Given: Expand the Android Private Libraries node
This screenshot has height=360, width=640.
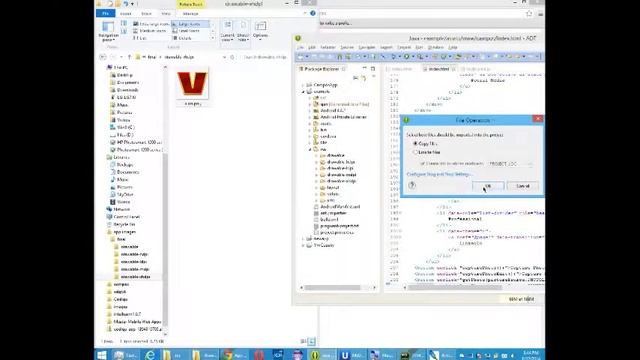Looking at the screenshot, I should click(310, 117).
